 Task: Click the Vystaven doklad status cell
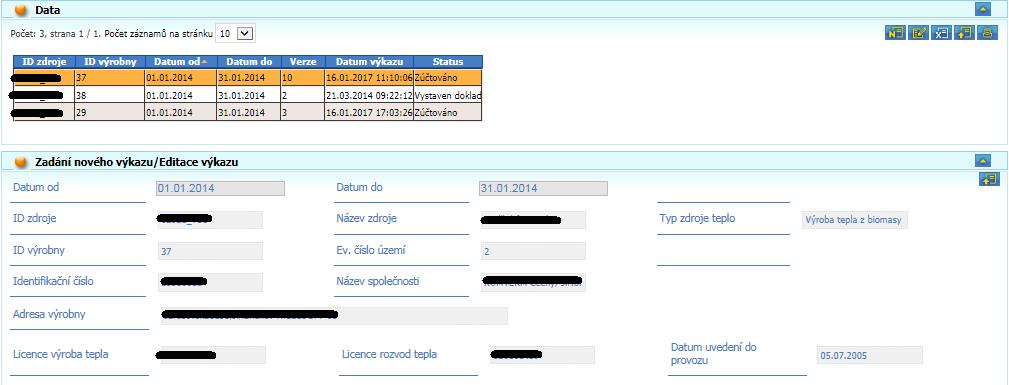(x=448, y=95)
